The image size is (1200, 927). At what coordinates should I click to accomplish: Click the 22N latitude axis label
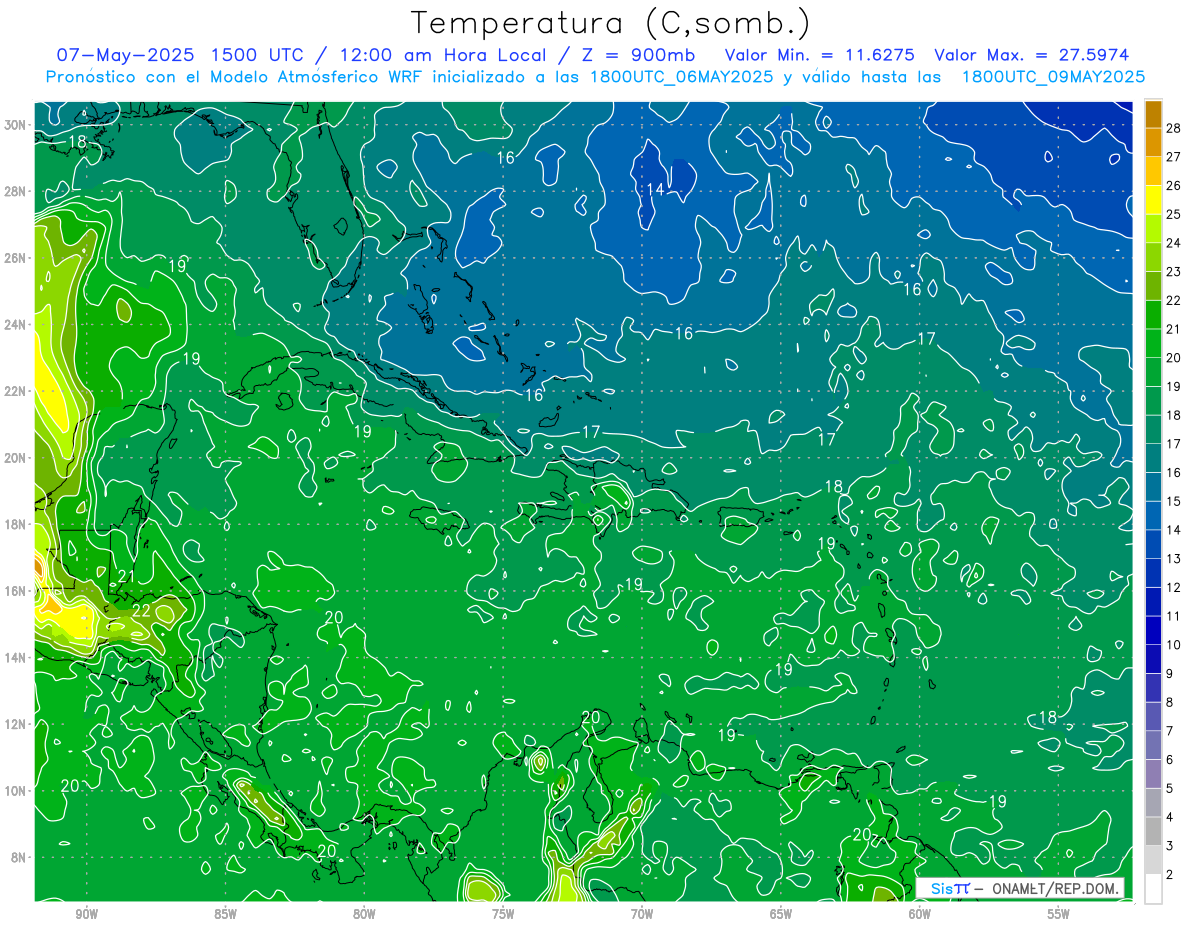coord(15,391)
